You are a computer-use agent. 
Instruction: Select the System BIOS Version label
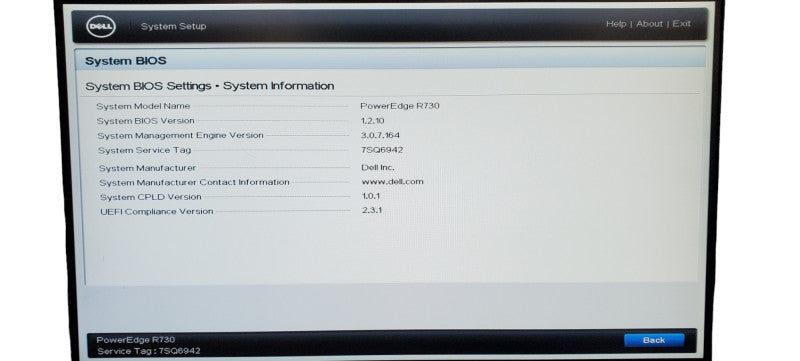(145, 121)
